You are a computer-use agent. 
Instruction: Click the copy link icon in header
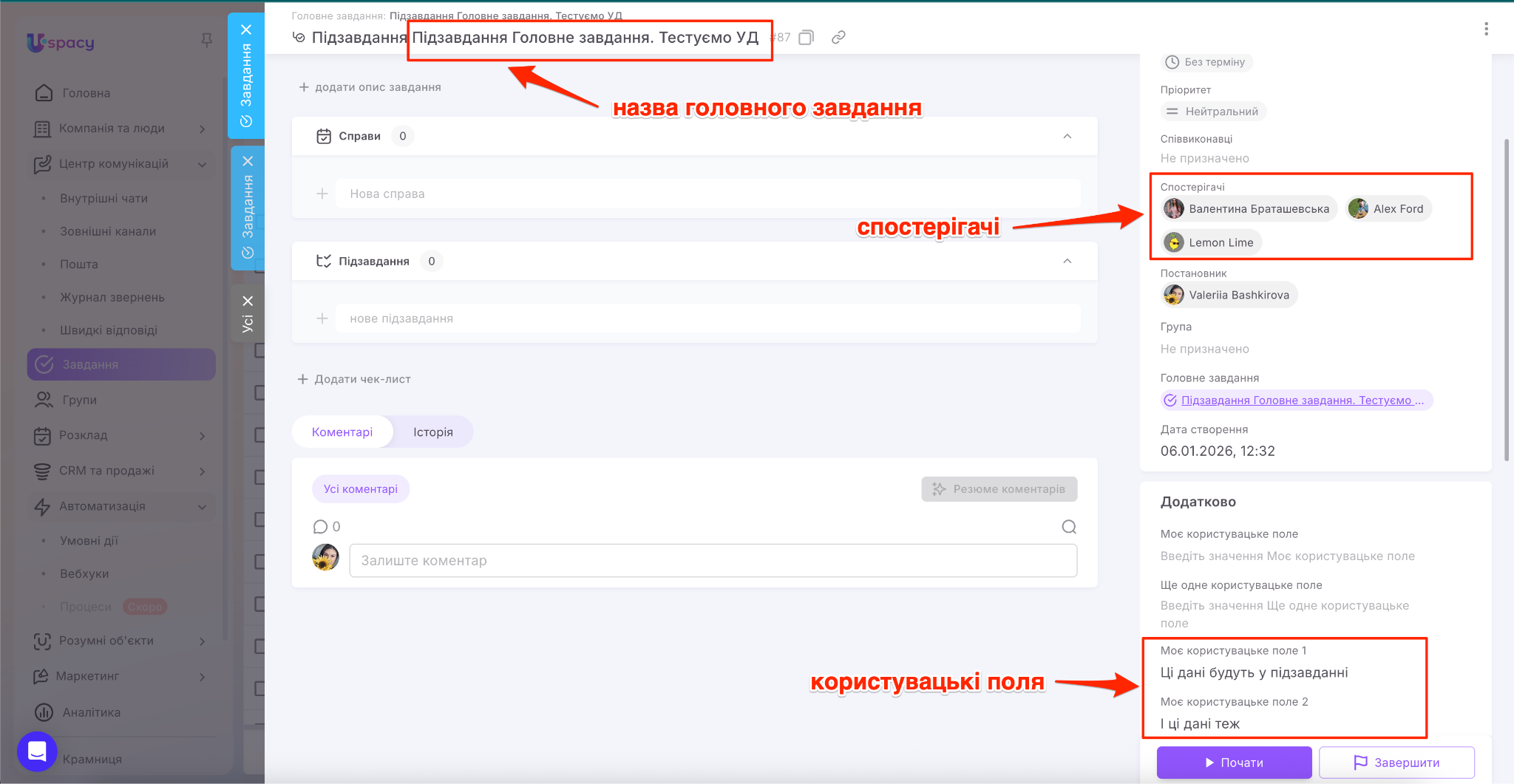click(x=838, y=38)
